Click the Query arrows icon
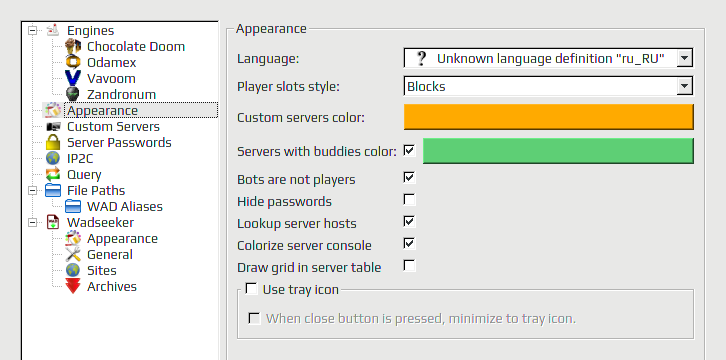The image size is (726, 360). click(x=53, y=174)
